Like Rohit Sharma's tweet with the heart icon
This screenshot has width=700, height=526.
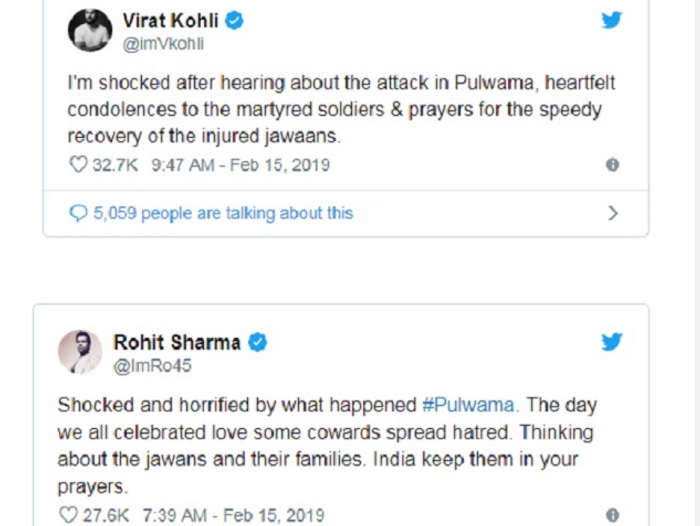point(68,515)
